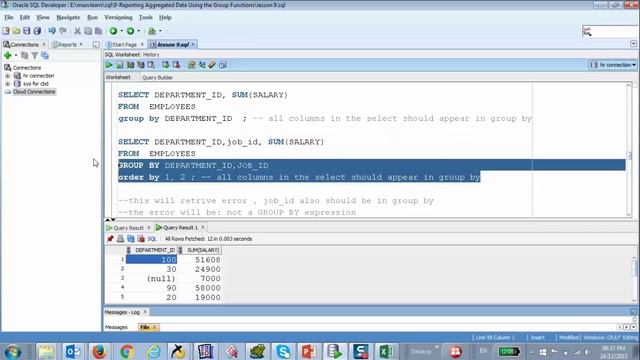Viewport: 640px width, 360px height.
Task: Click the Paste icon in main toolbar
Action: (x=98, y=31)
